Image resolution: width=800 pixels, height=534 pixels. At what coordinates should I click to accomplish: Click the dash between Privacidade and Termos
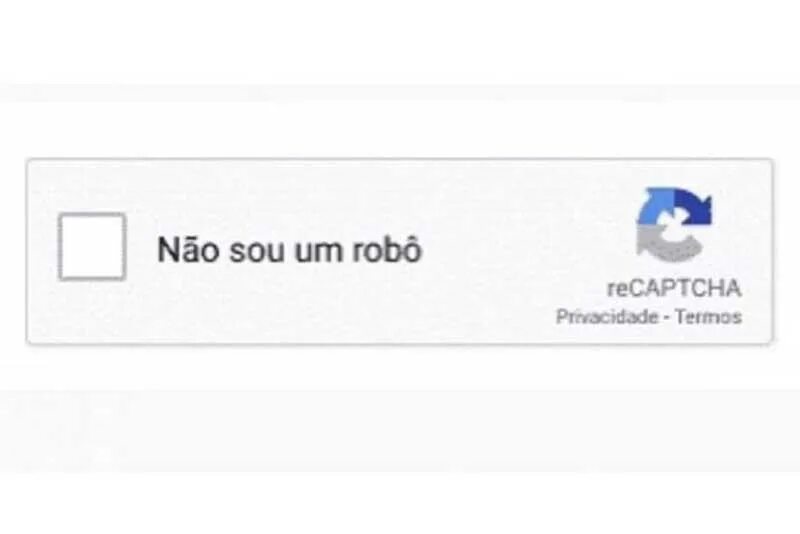(x=666, y=318)
